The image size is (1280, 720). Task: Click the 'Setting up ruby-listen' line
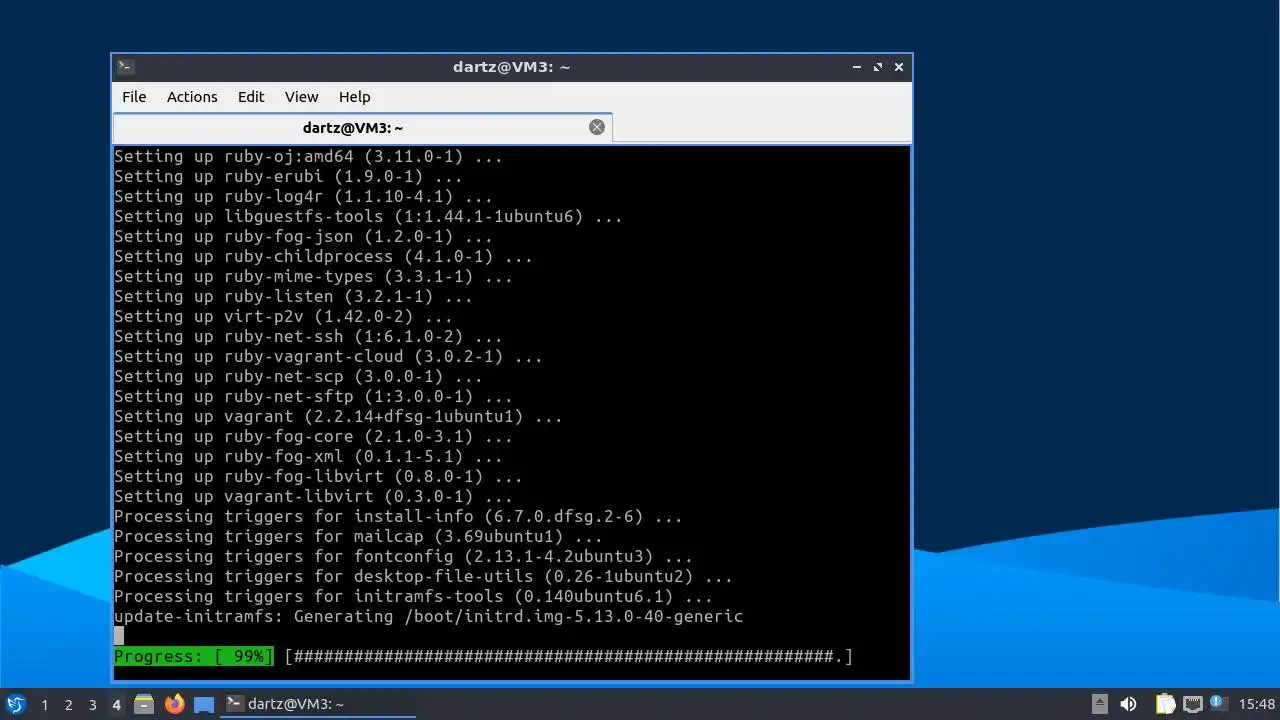pos(293,296)
